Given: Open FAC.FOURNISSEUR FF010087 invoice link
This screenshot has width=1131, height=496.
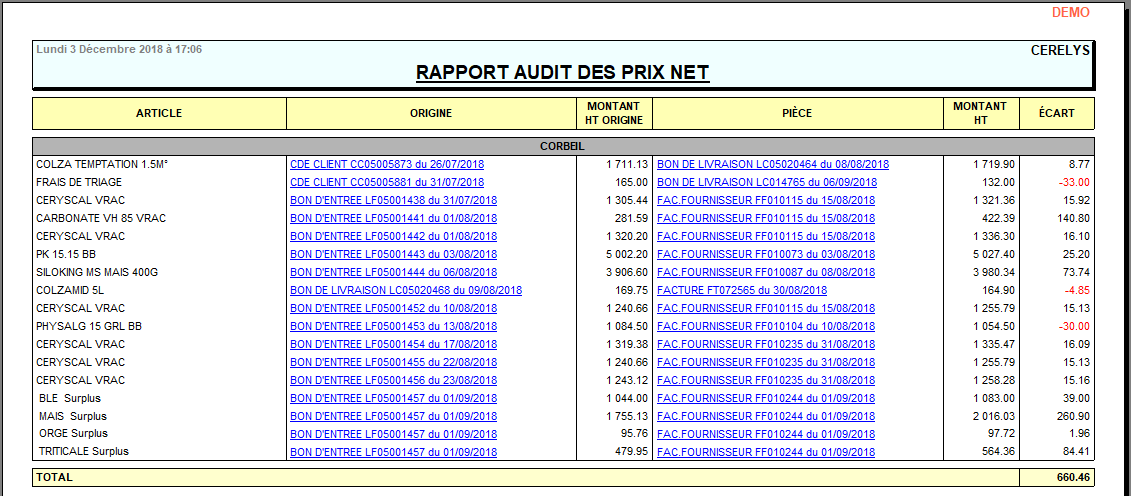Looking at the screenshot, I should 765,272.
